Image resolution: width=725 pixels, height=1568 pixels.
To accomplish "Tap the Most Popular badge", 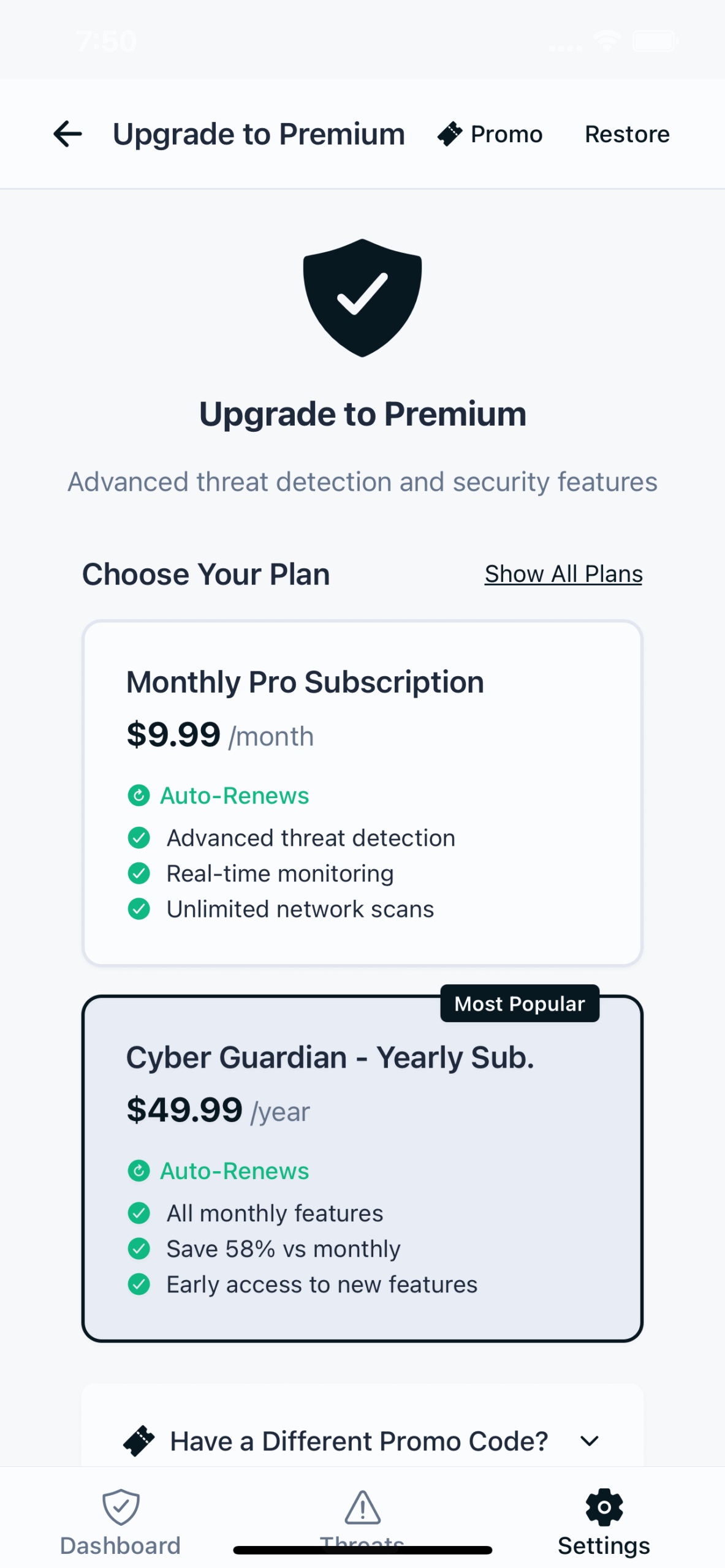I will click(519, 1003).
